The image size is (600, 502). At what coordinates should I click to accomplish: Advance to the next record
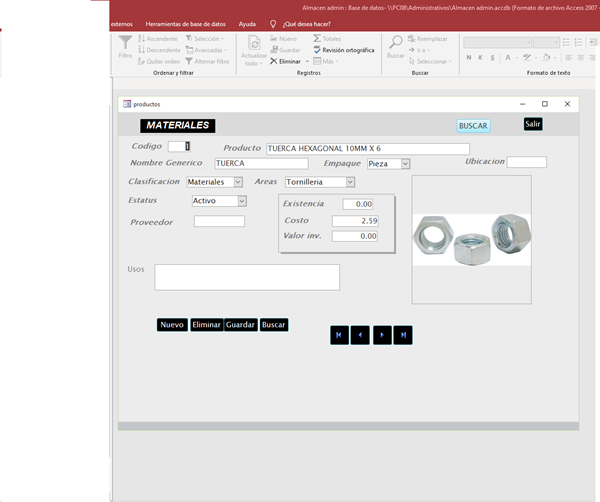click(382, 335)
